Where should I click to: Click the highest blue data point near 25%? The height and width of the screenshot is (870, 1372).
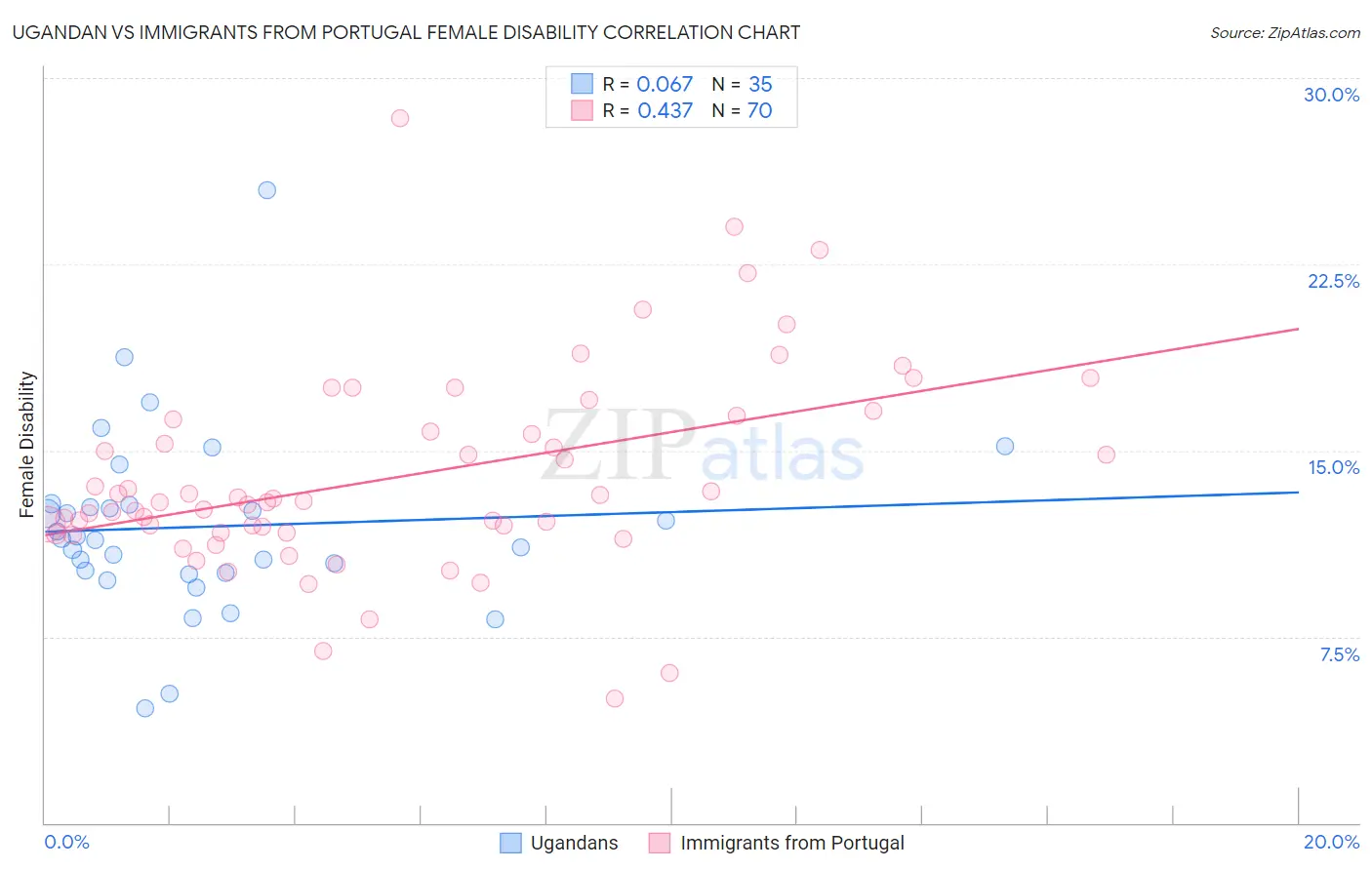tap(266, 190)
